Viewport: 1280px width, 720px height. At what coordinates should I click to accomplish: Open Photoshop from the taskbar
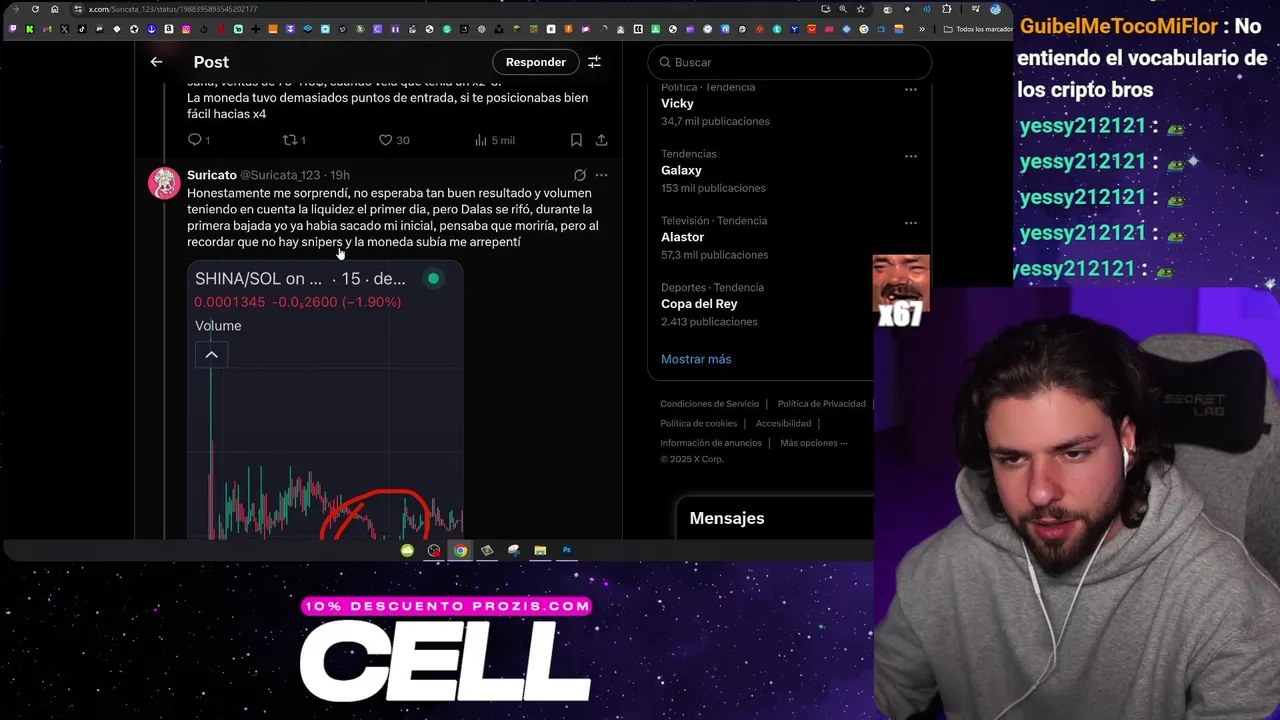pos(566,550)
